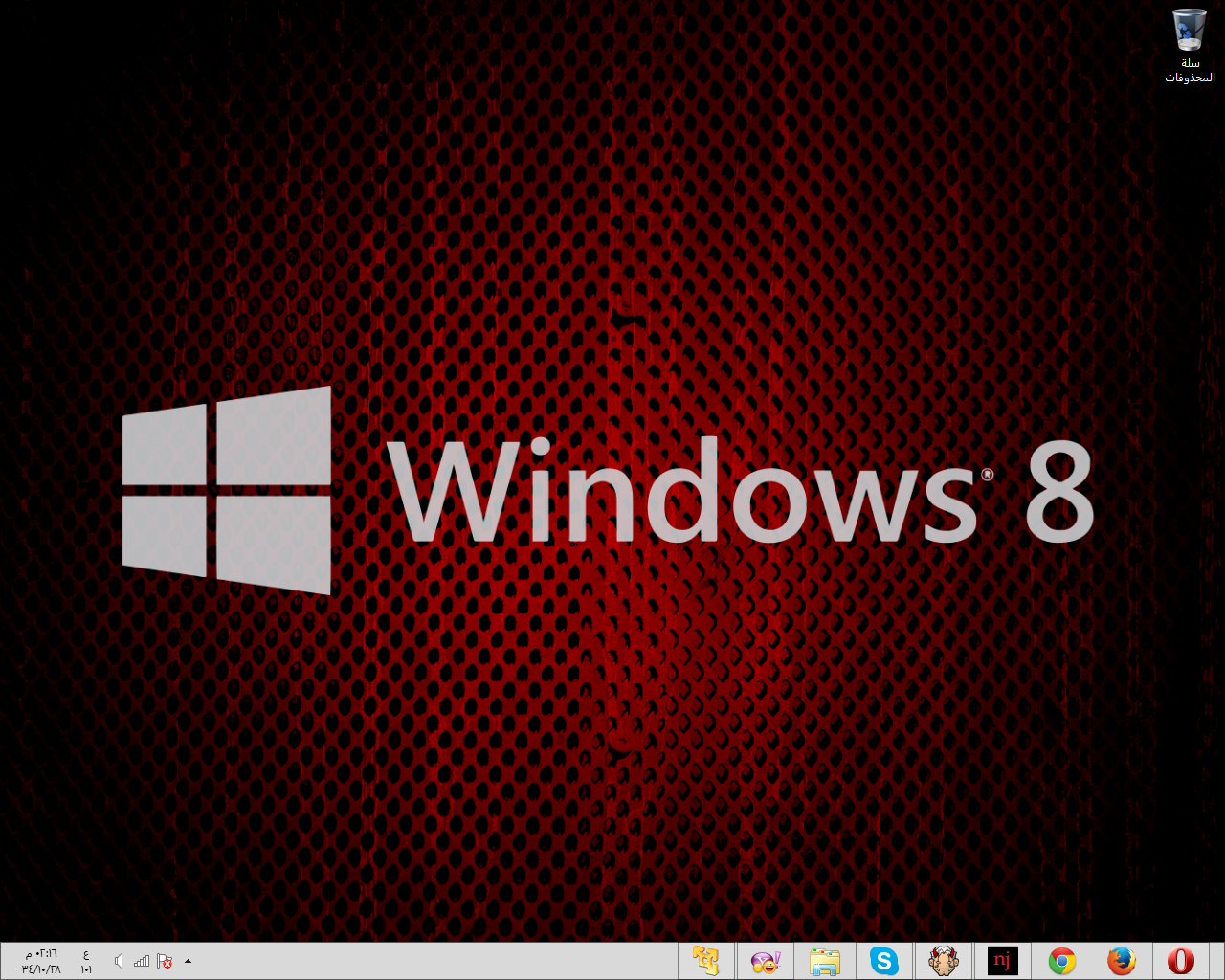The image size is (1225, 980).
Task: Open the network signal tray icon
Action: 142,961
